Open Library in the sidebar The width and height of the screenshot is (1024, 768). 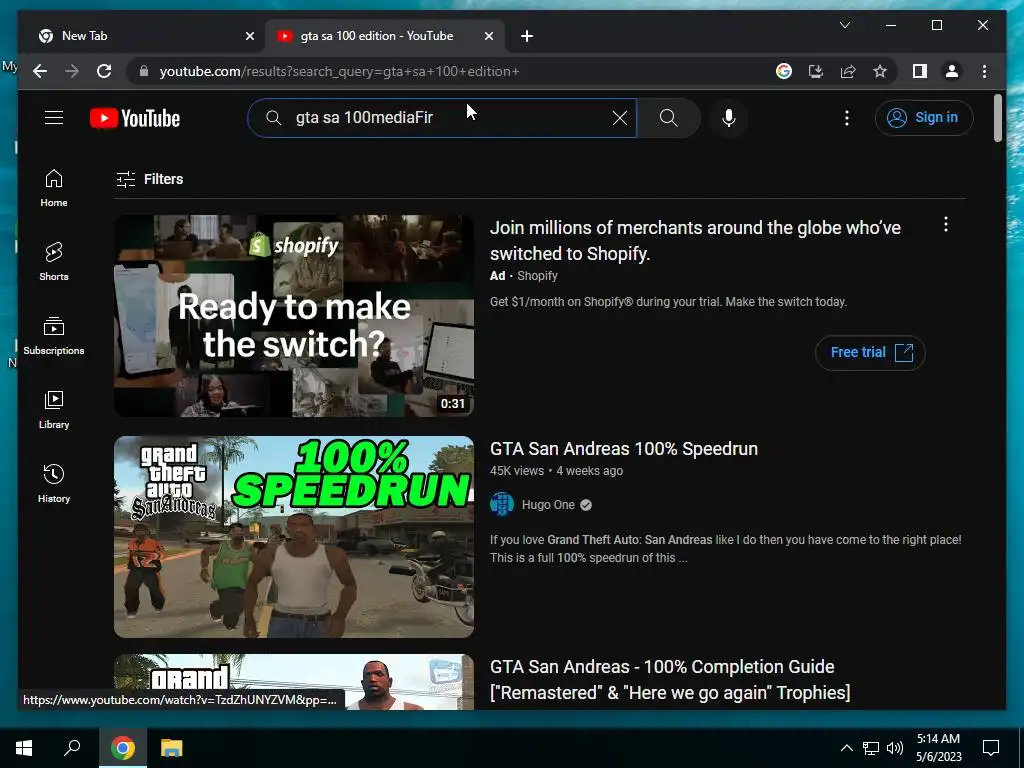[x=54, y=409]
